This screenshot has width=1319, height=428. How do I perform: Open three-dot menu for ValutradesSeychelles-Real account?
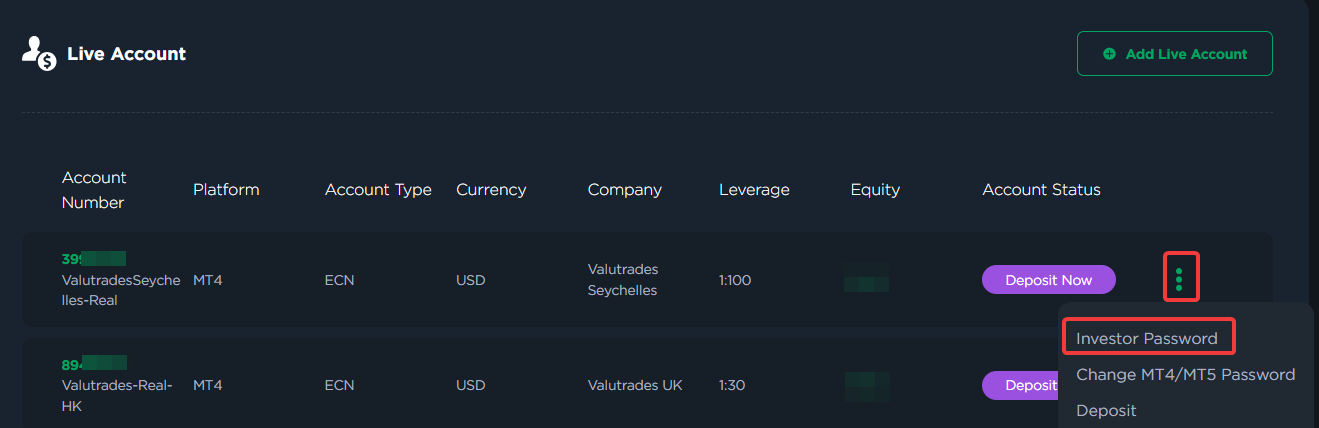[1179, 279]
